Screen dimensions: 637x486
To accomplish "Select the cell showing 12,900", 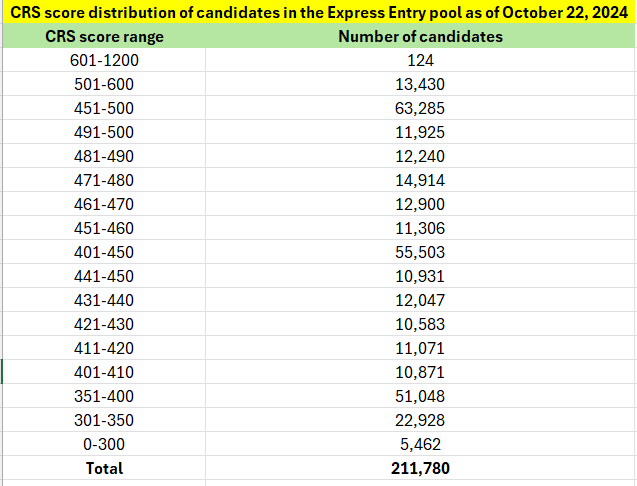I will tap(420, 204).
